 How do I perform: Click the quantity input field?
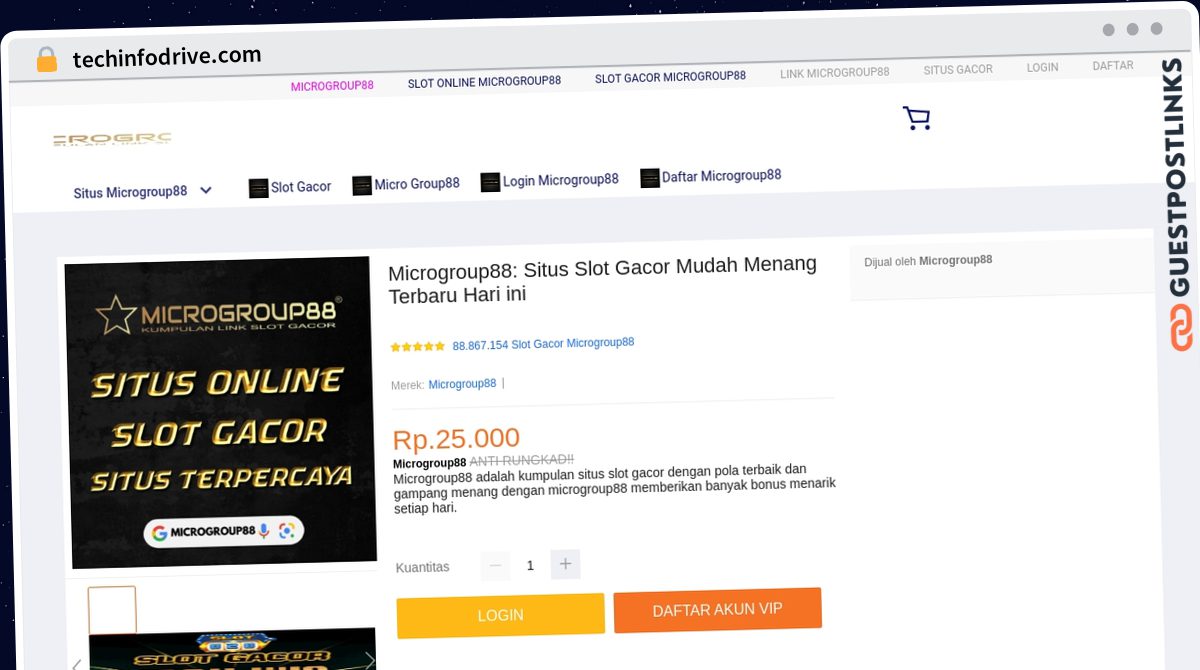point(530,565)
